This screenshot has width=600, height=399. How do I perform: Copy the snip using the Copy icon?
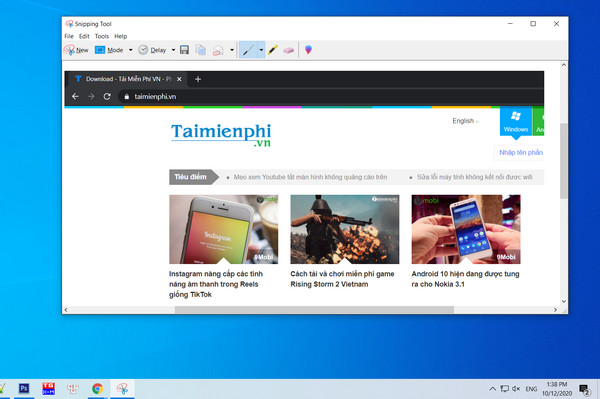(201, 50)
